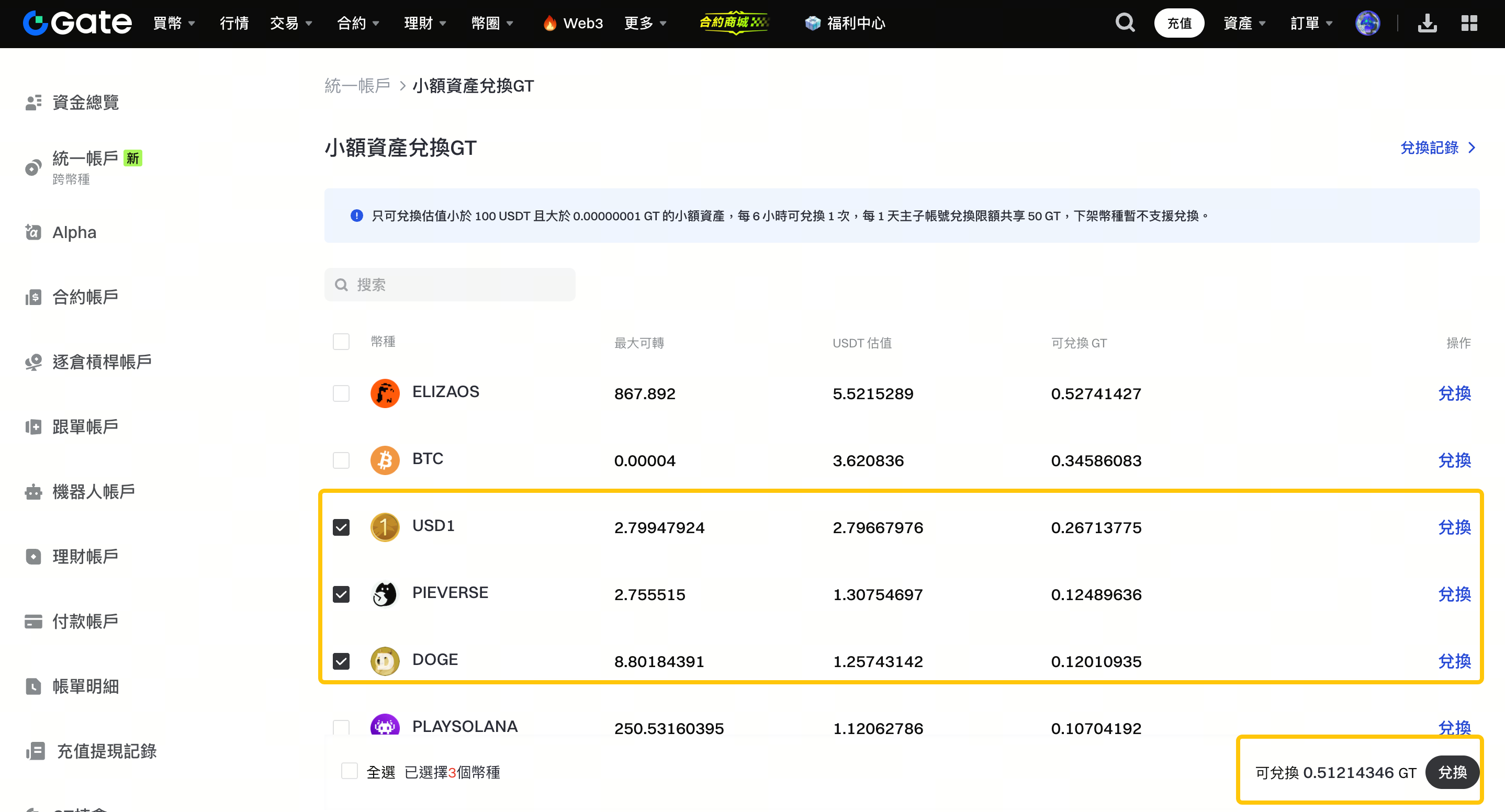Uncheck the USD1 row checkbox
The image size is (1505, 812).
click(341, 527)
